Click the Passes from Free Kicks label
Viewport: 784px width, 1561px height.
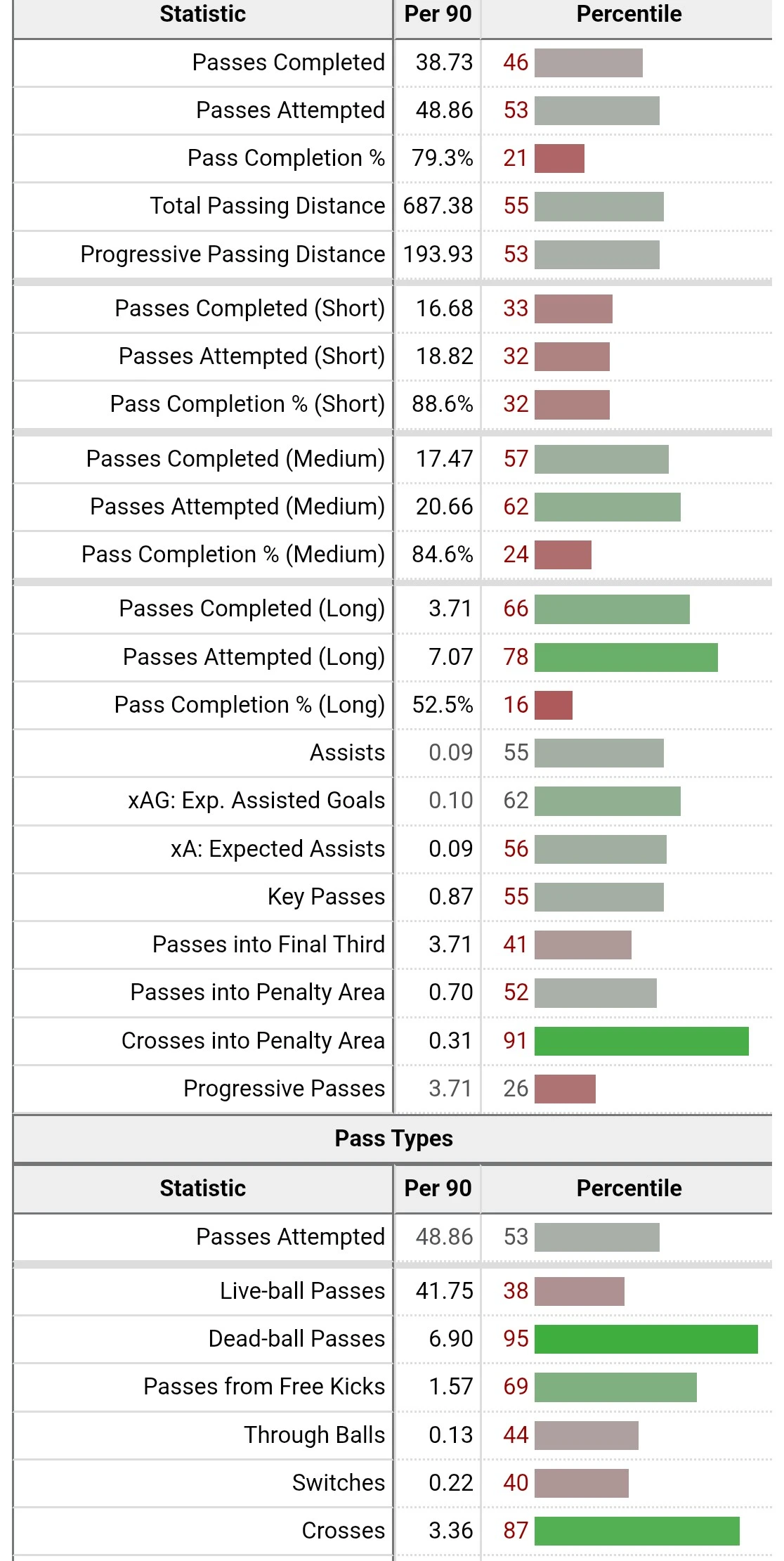point(264,1387)
